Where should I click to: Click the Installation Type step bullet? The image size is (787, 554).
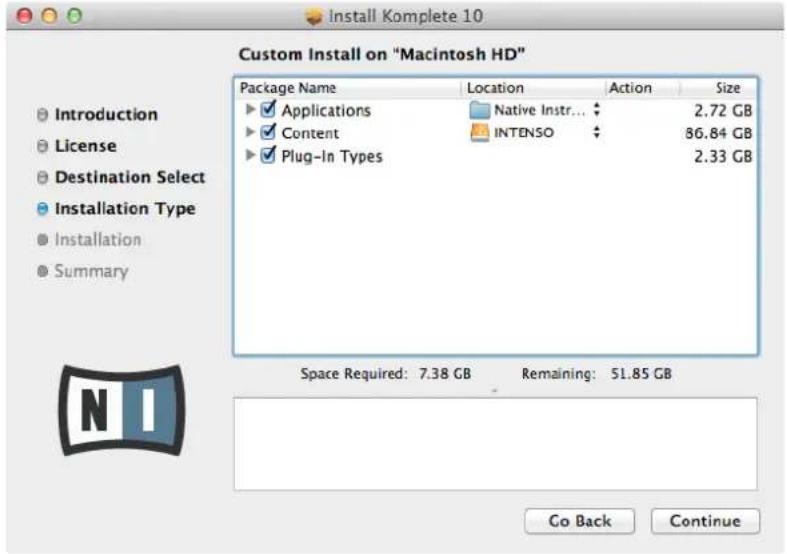click(x=43, y=209)
